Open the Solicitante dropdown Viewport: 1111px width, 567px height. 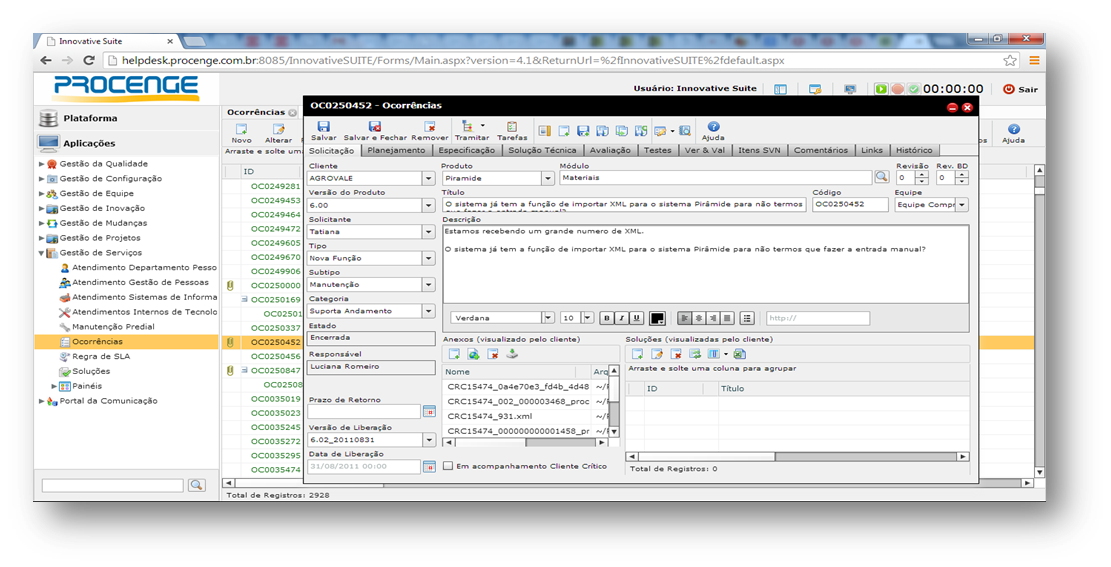[429, 232]
